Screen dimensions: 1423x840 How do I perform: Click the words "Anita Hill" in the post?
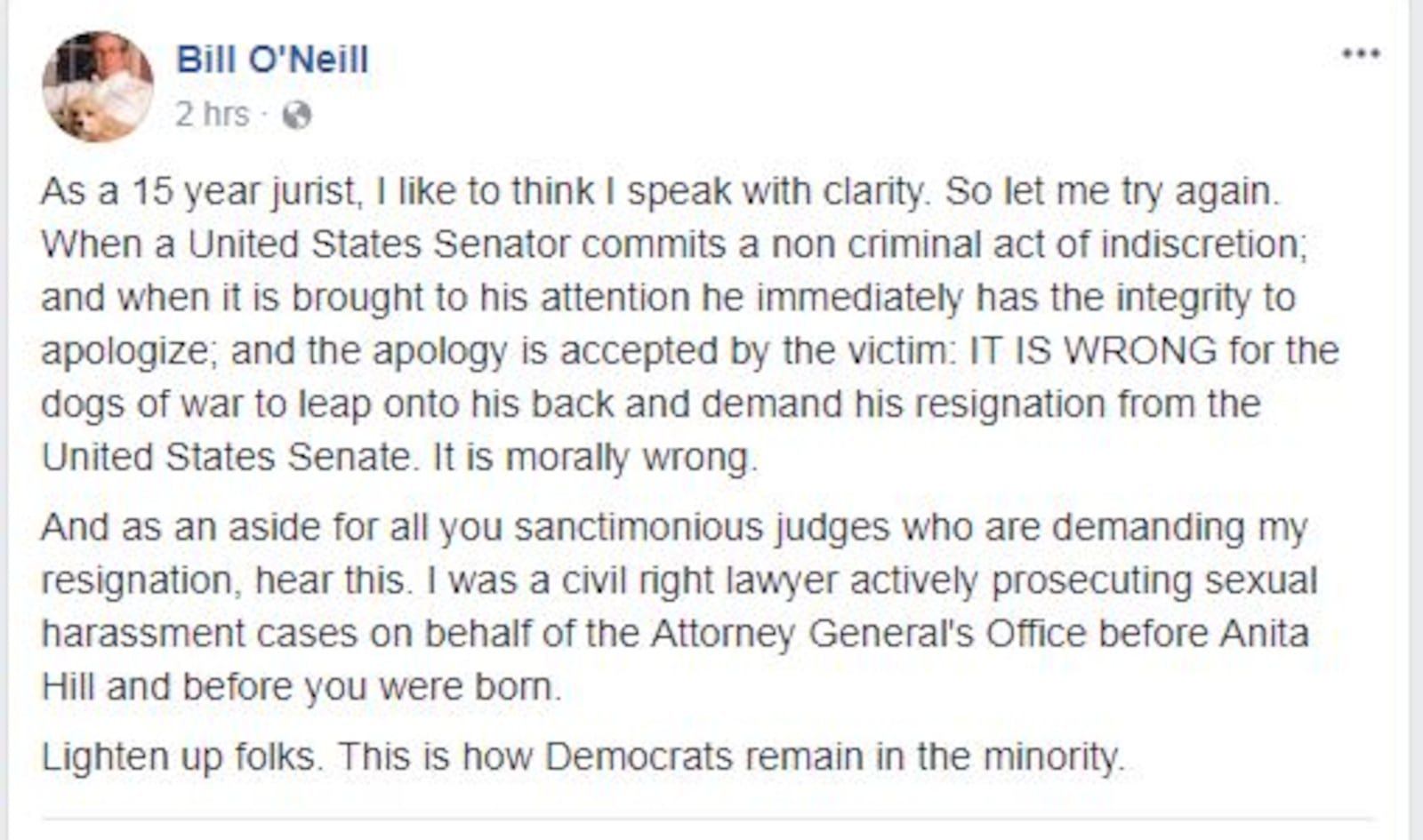(1263, 634)
